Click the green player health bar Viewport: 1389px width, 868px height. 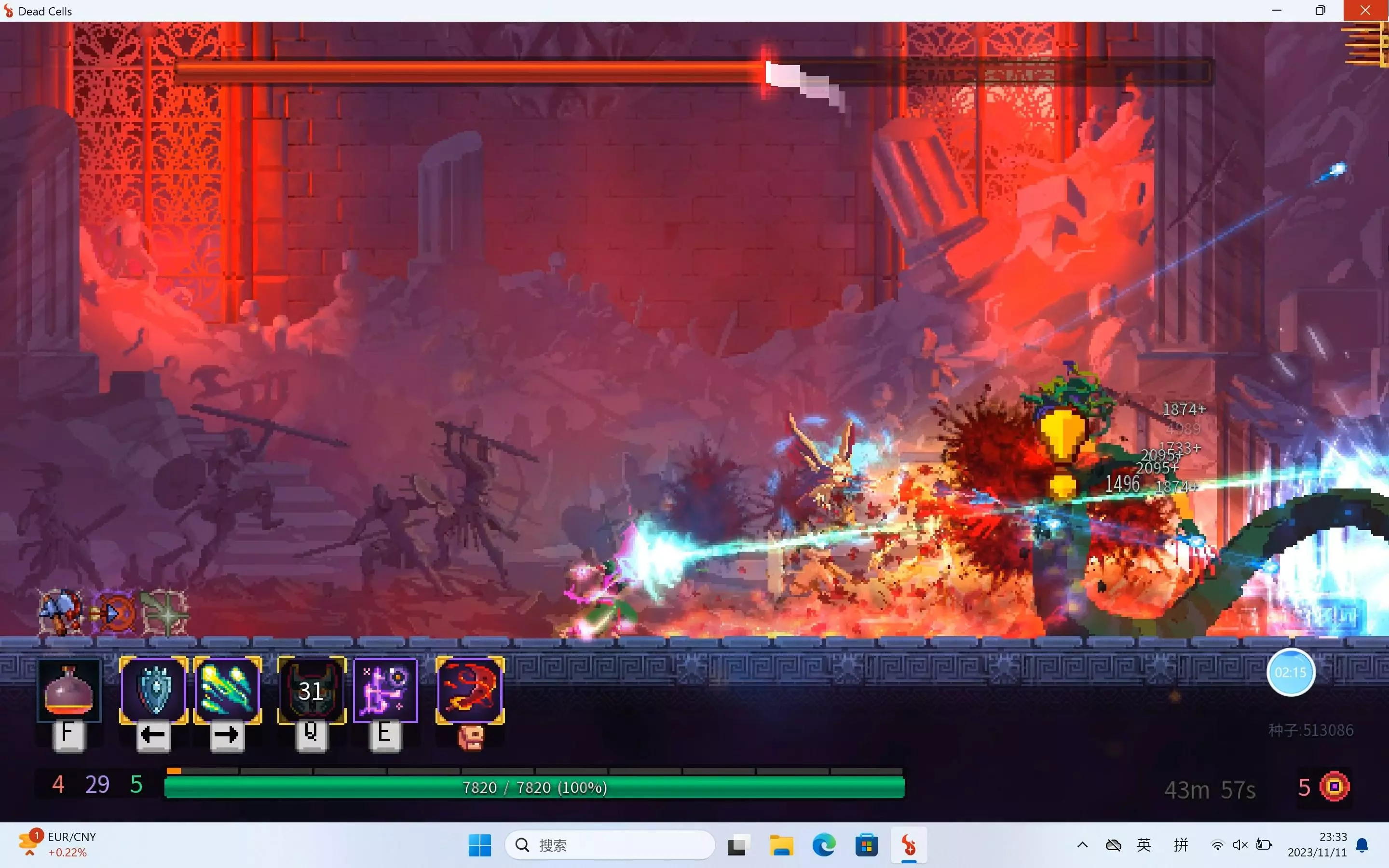[534, 787]
